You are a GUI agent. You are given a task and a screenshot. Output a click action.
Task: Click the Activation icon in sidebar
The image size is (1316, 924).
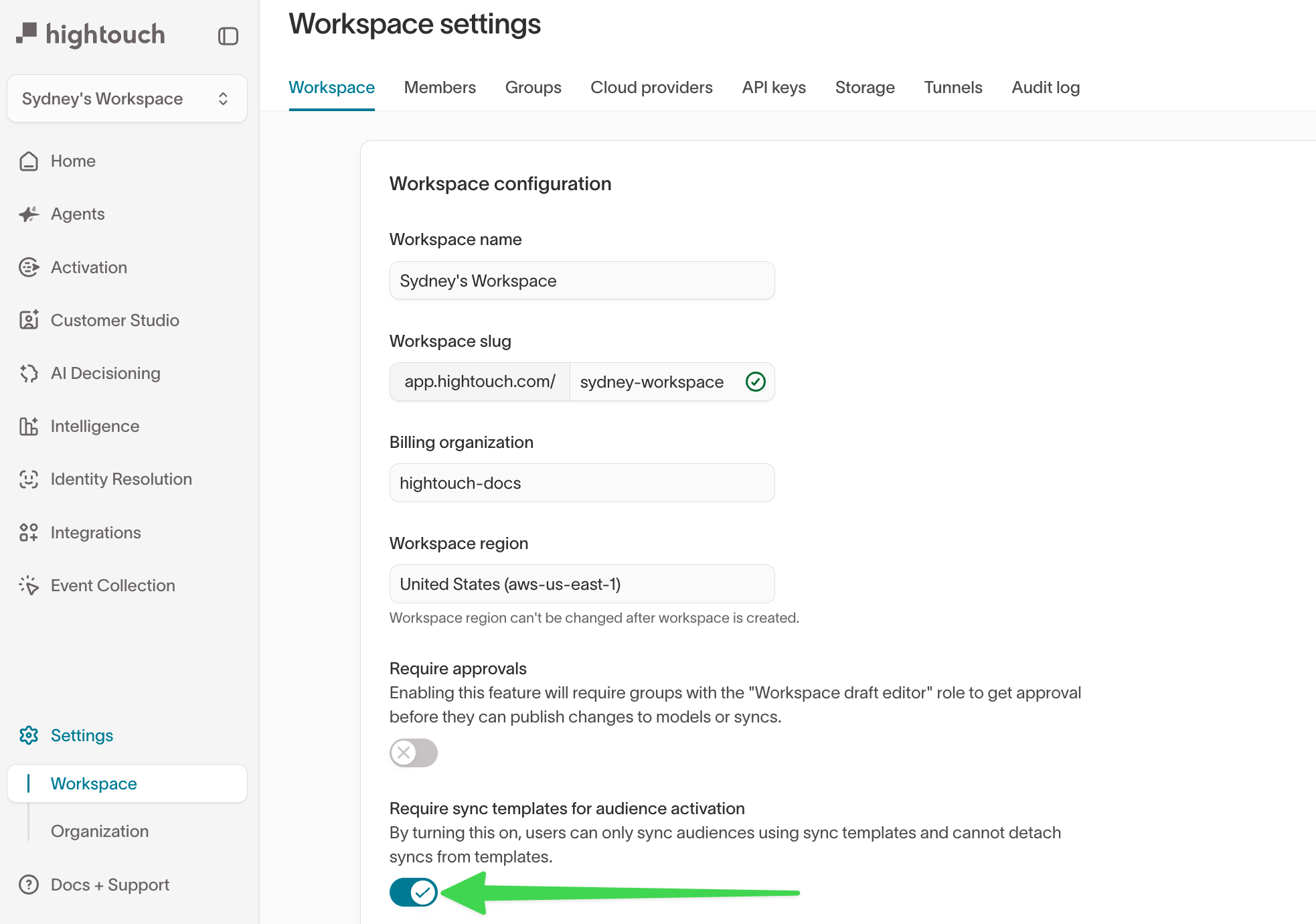coord(29,267)
